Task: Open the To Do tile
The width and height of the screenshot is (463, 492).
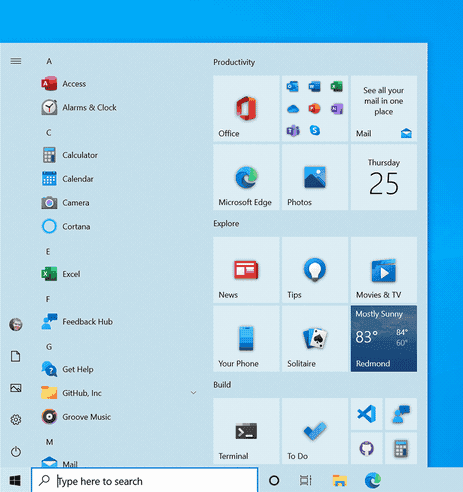Action: pos(315,431)
